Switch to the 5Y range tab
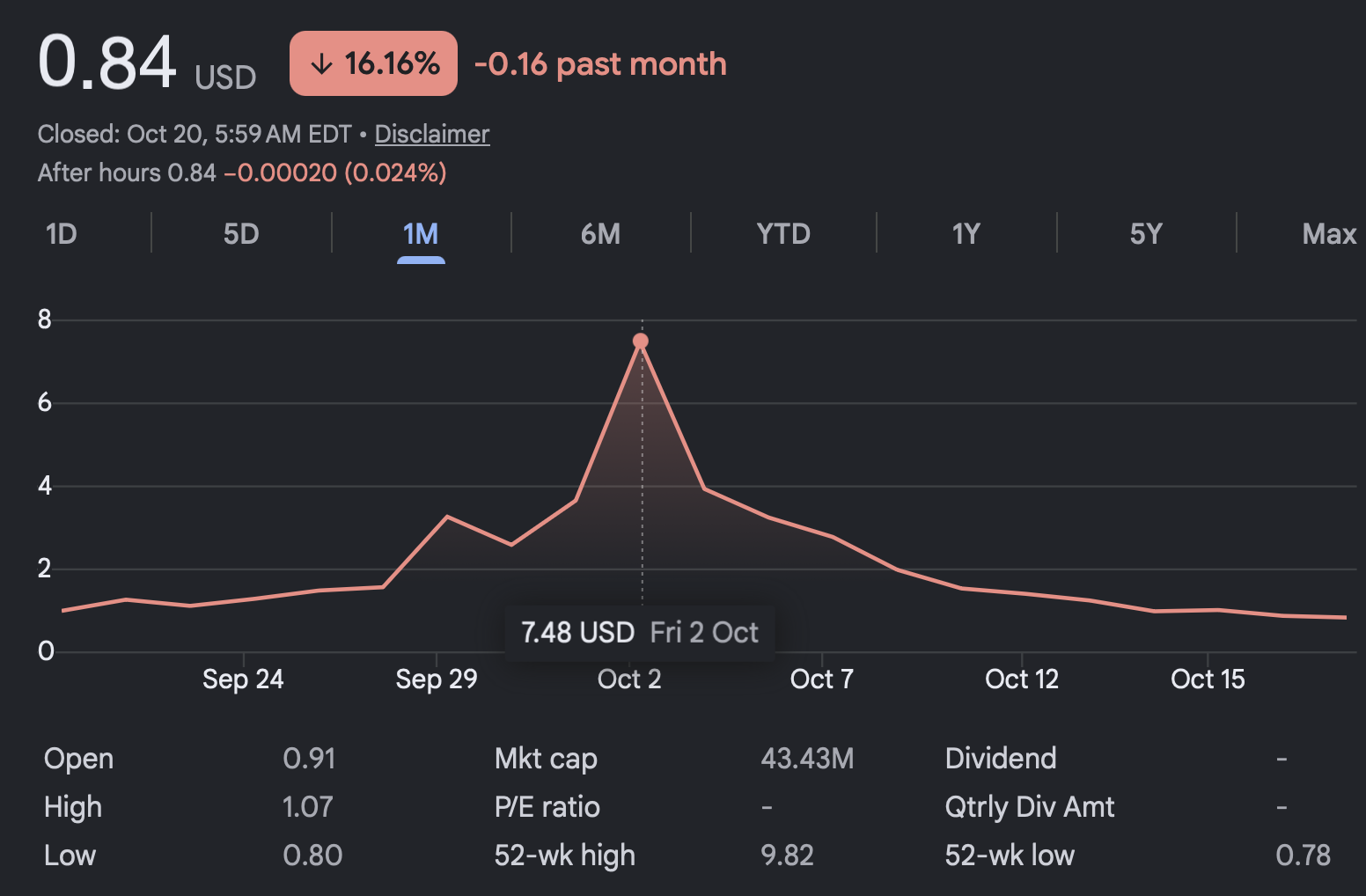Viewport: 1366px width, 896px height. (x=1146, y=234)
